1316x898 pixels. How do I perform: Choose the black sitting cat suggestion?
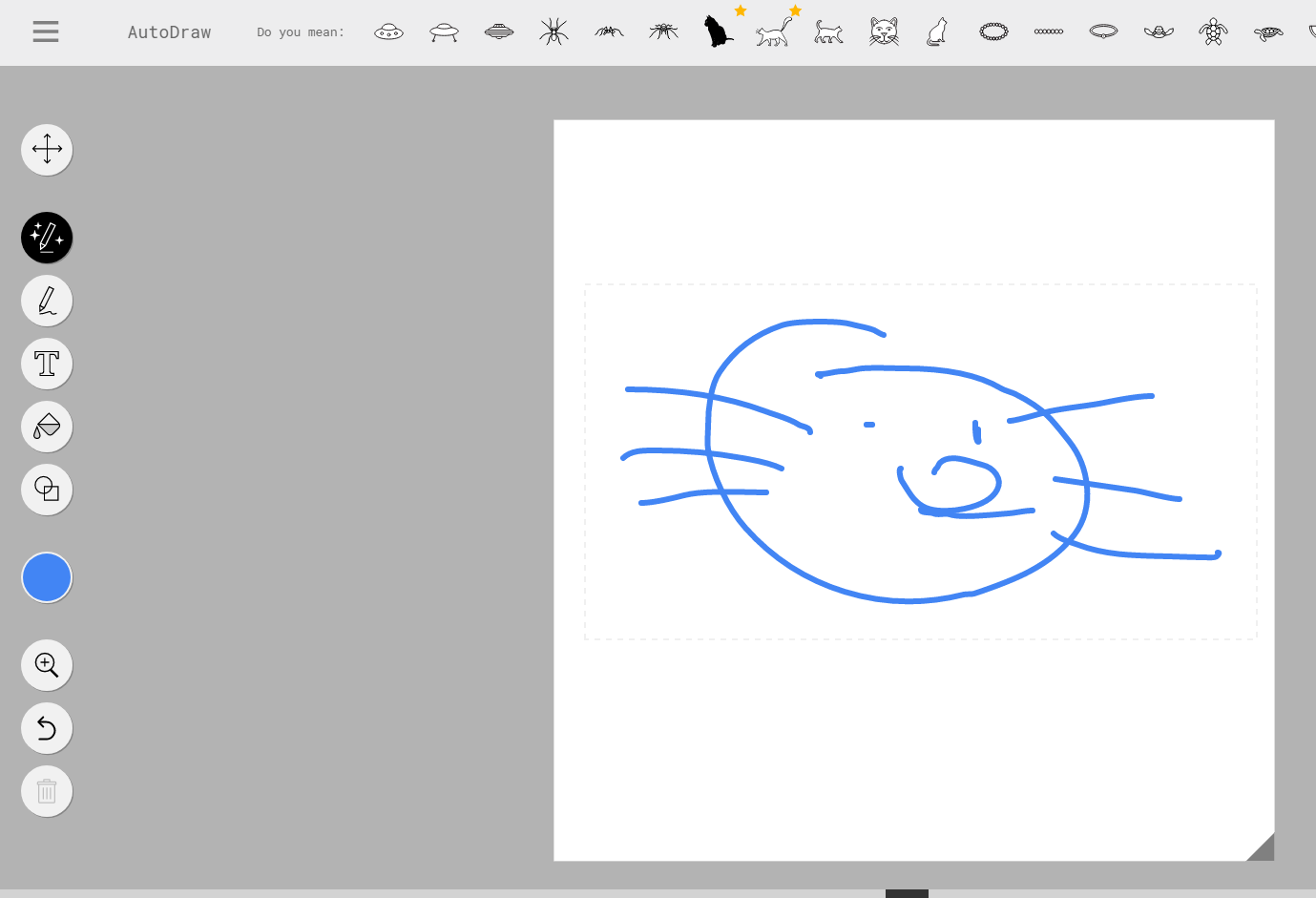click(718, 31)
